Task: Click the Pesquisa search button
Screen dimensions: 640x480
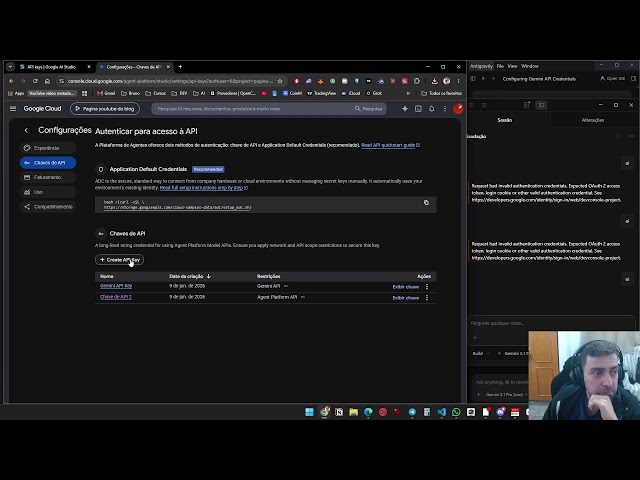Action: point(369,109)
